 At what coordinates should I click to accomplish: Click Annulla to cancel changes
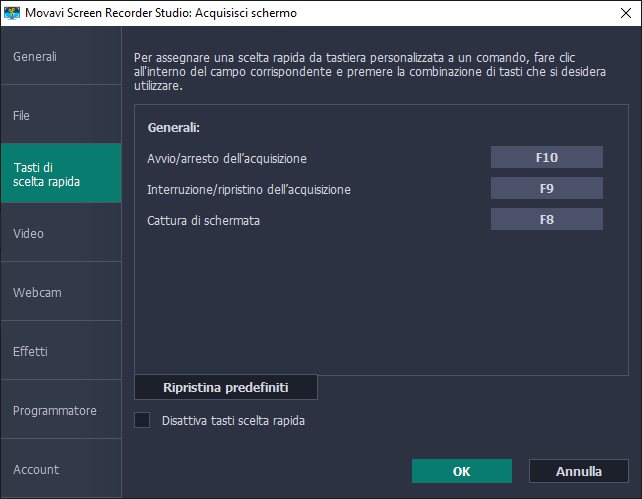point(578,471)
